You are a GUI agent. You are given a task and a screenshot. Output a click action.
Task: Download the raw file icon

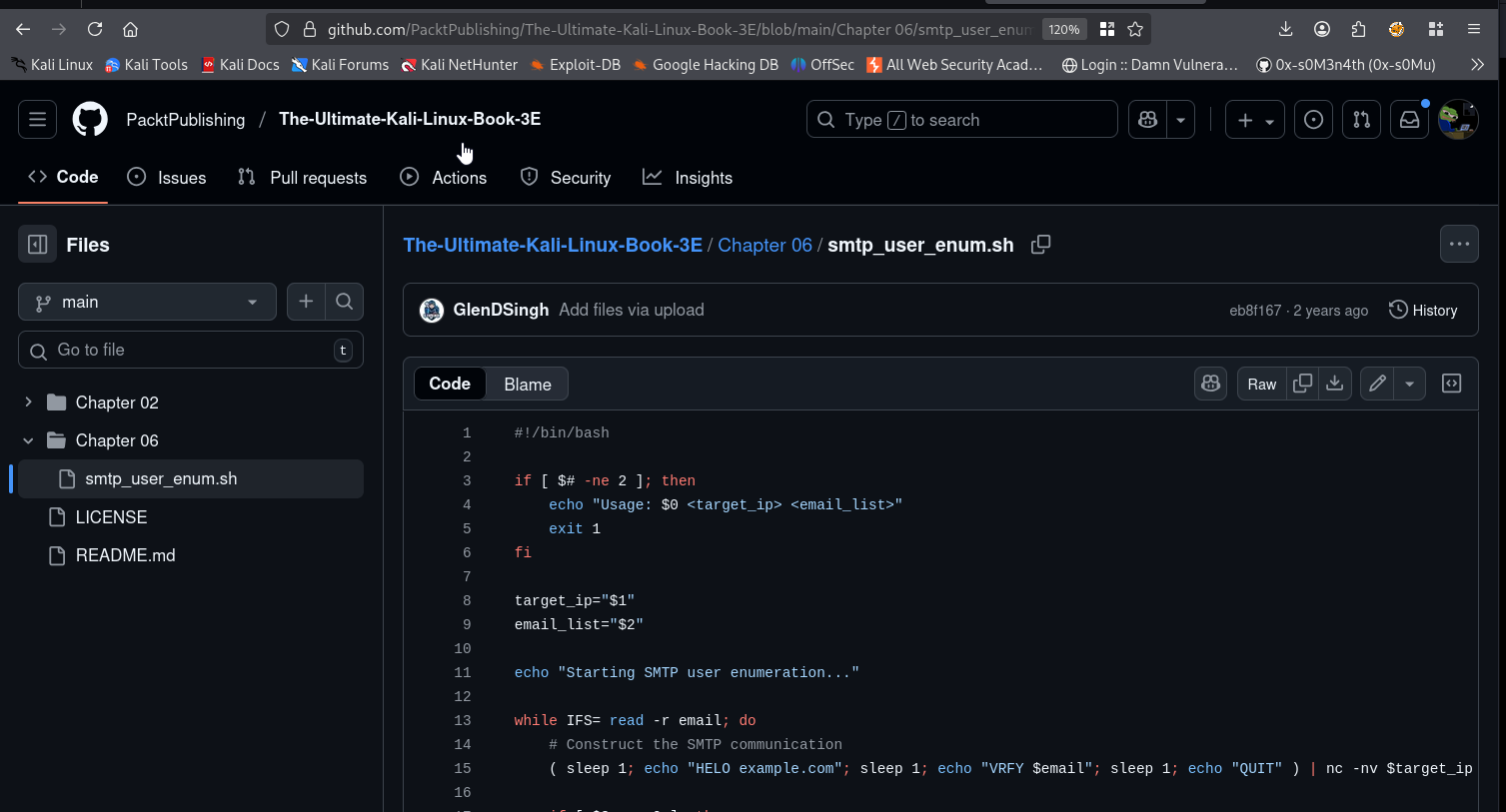[x=1334, y=384]
